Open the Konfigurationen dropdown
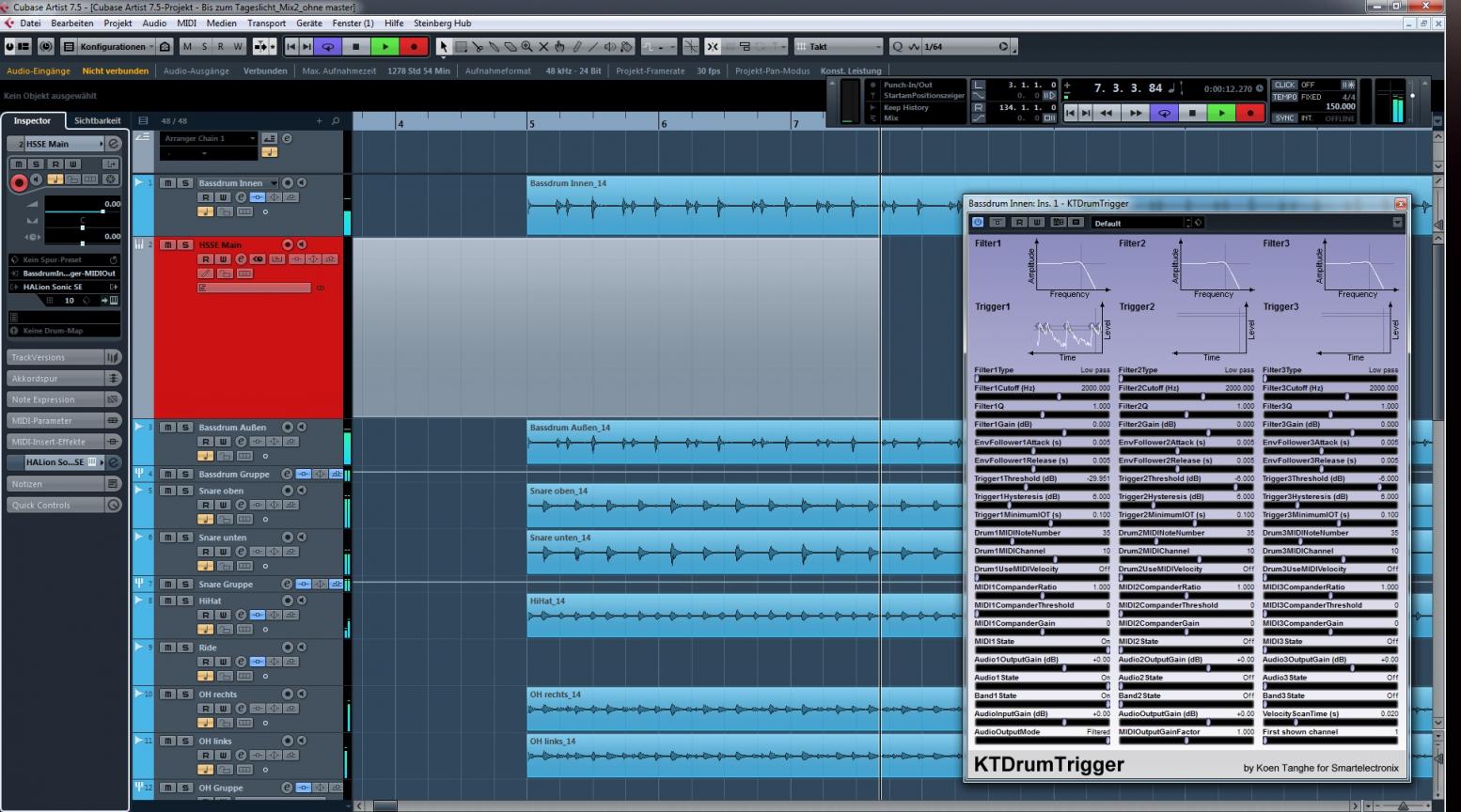Image resolution: width=1461 pixels, height=812 pixels. [x=117, y=46]
